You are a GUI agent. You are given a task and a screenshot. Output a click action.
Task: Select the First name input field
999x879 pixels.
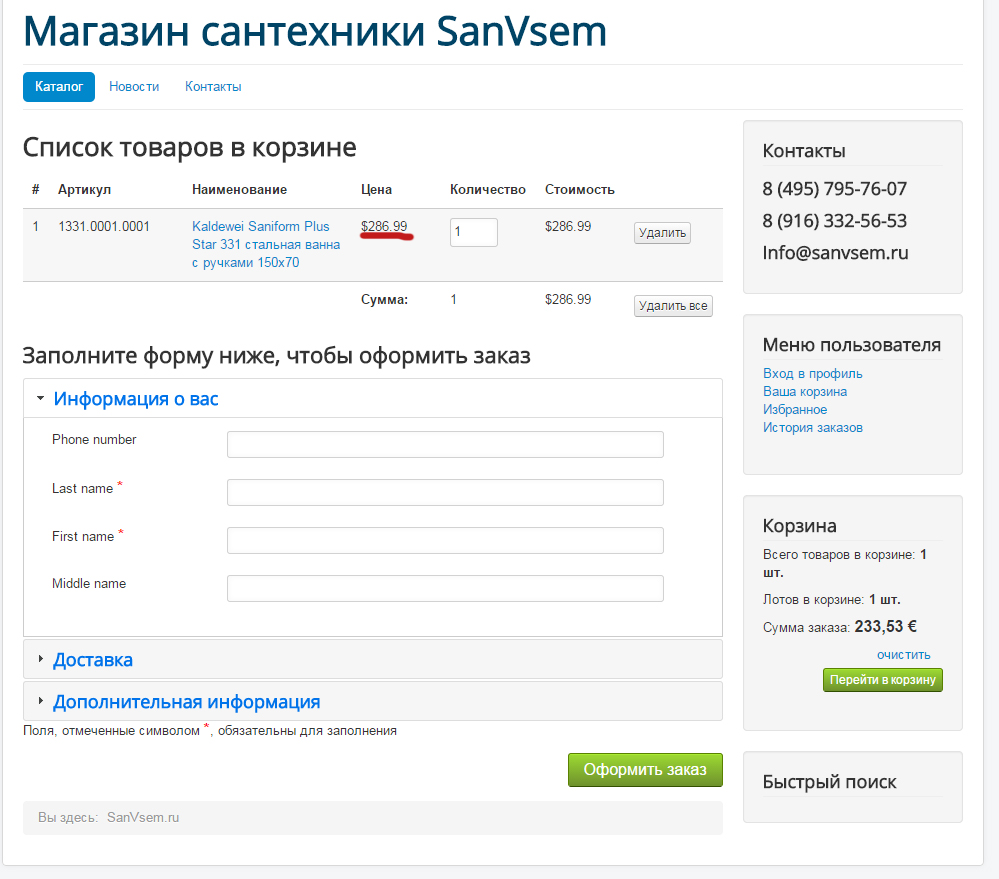(445, 540)
